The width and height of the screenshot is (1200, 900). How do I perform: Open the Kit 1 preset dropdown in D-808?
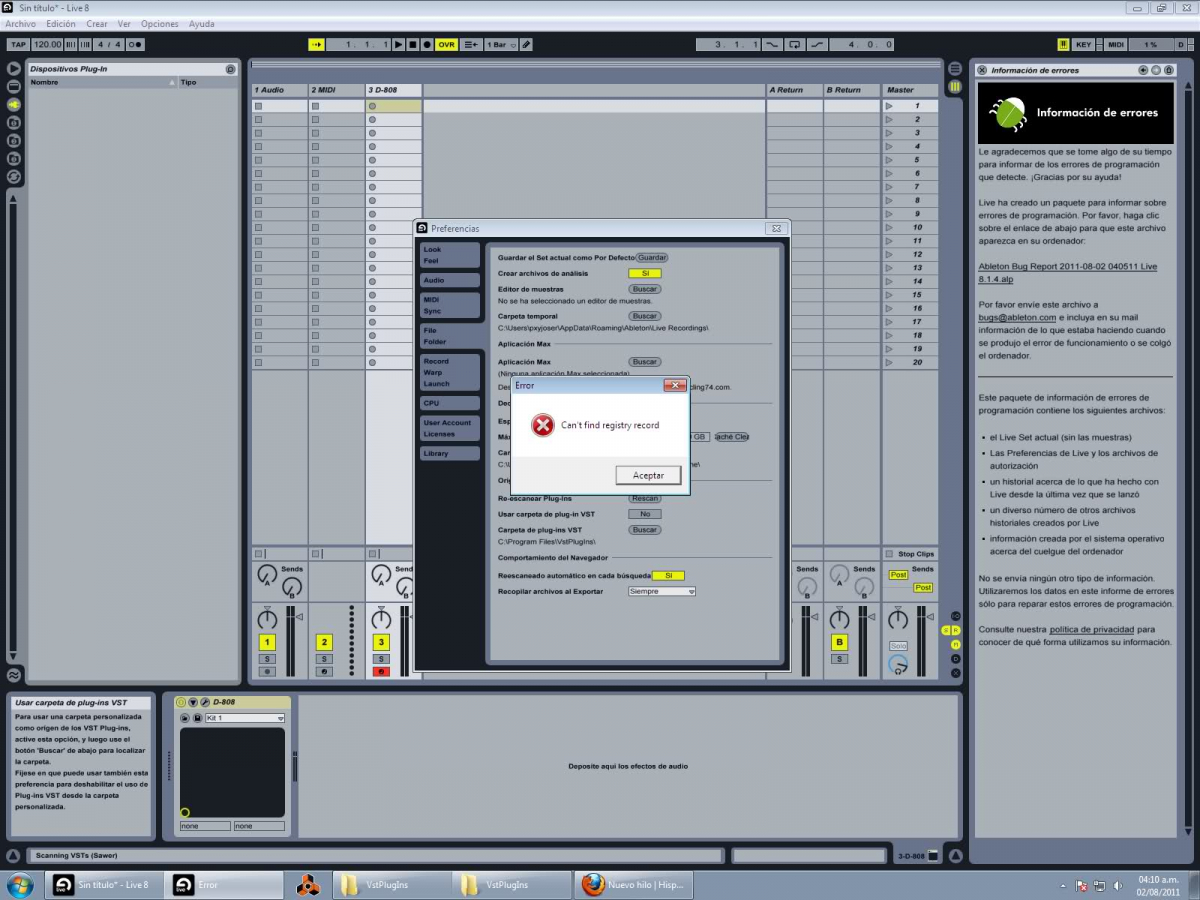tap(245, 718)
